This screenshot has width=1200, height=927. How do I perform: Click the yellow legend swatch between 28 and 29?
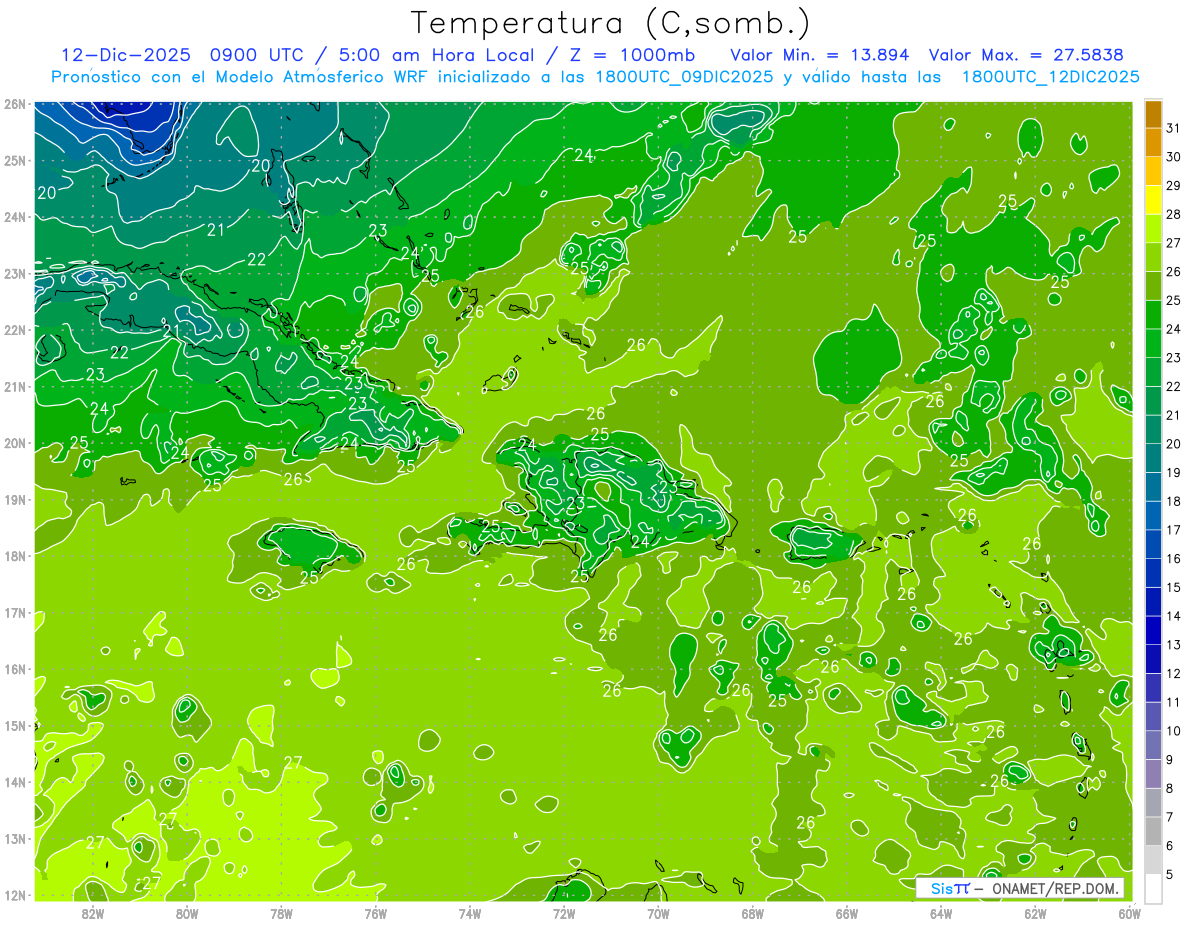(1153, 200)
